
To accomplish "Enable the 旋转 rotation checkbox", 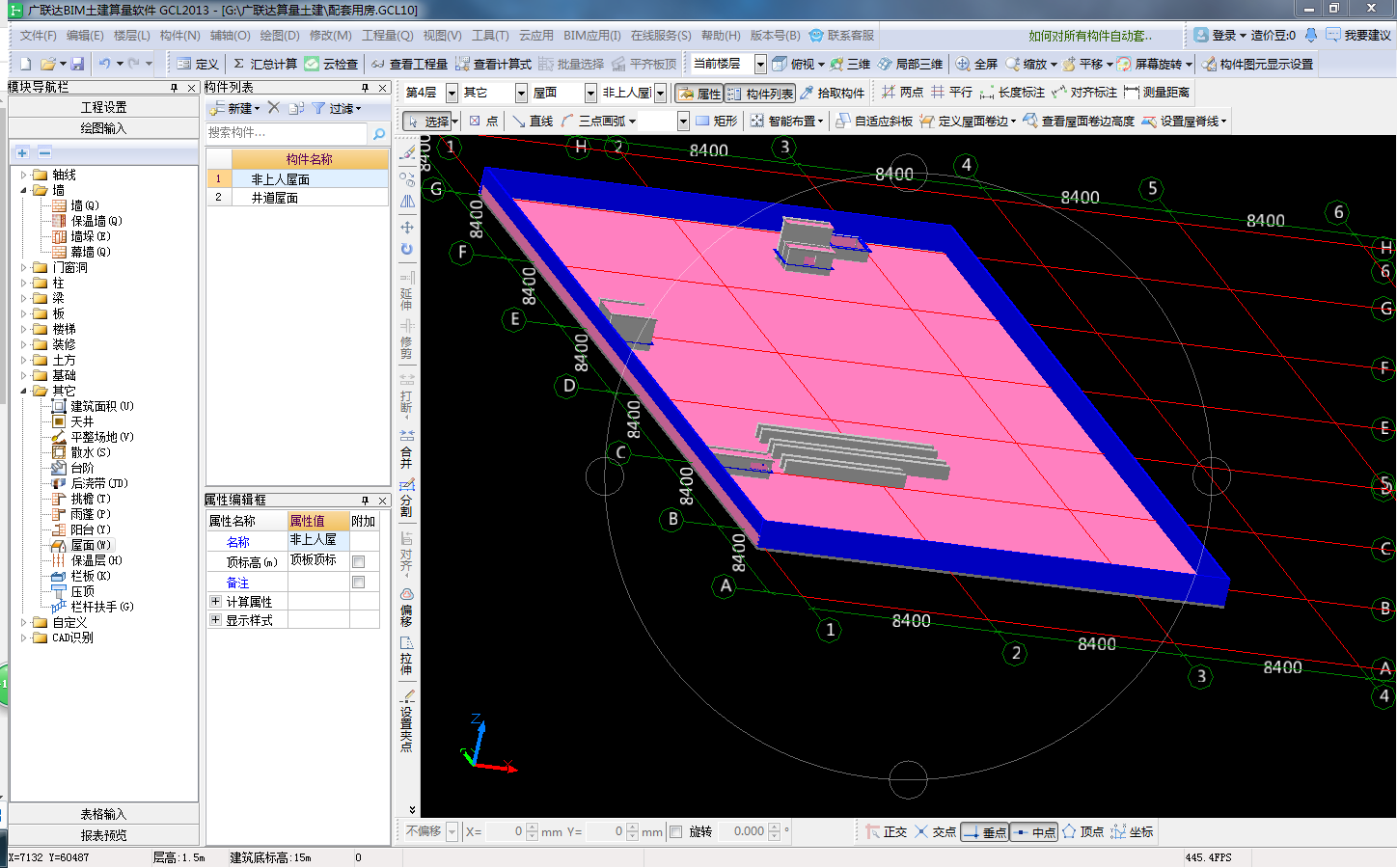I will pyautogui.click(x=675, y=831).
